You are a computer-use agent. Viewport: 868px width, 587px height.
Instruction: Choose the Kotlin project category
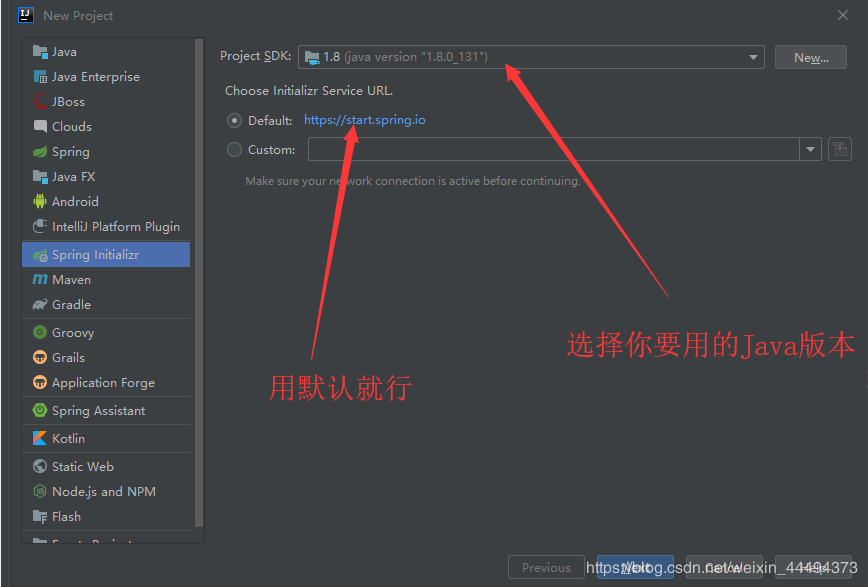106,438
